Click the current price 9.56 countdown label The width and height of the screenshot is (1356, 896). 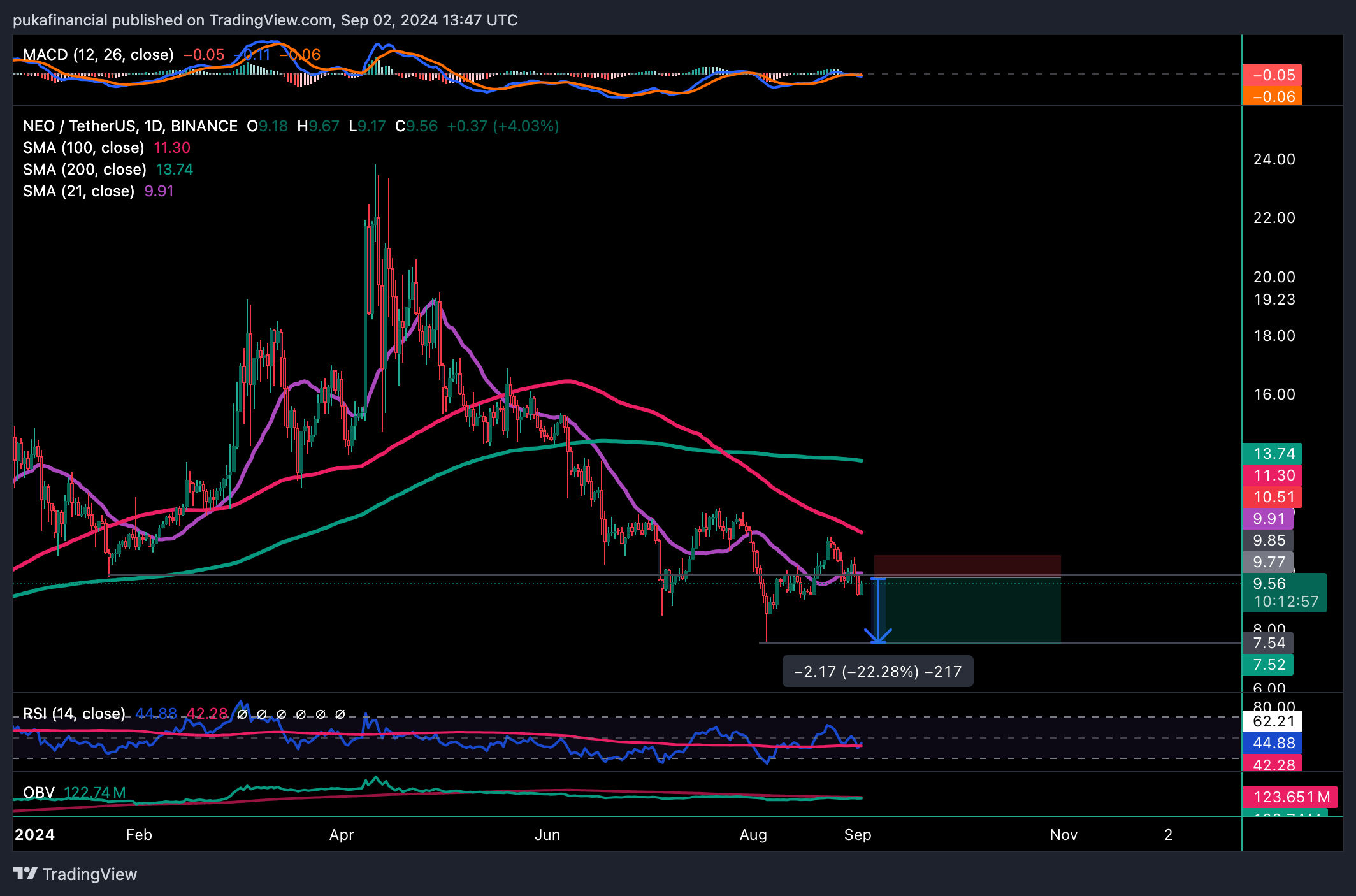[x=1284, y=593]
